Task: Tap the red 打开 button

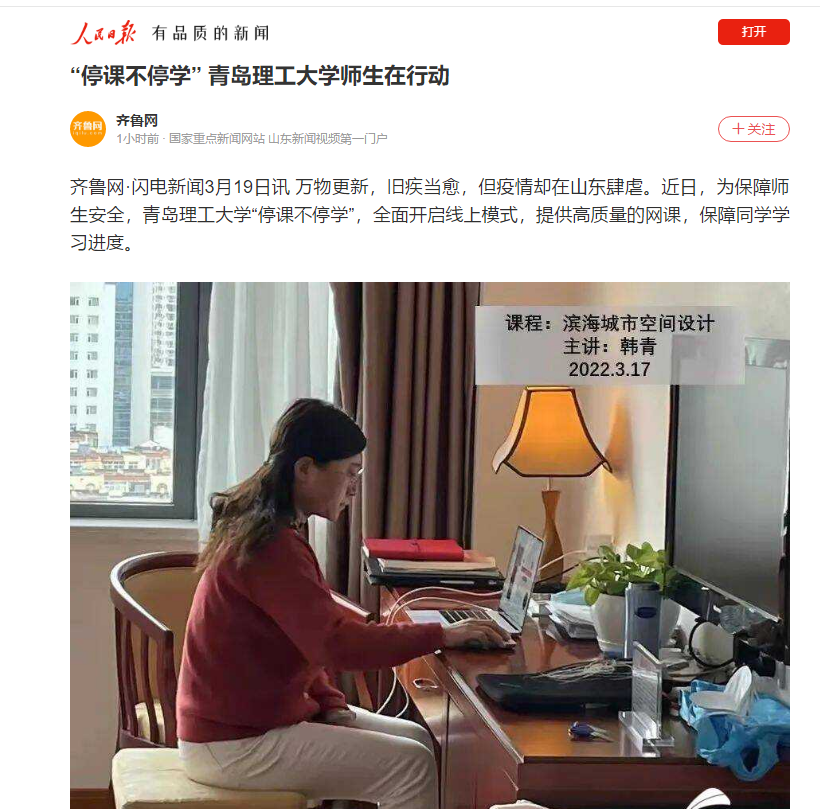Action: pos(753,32)
